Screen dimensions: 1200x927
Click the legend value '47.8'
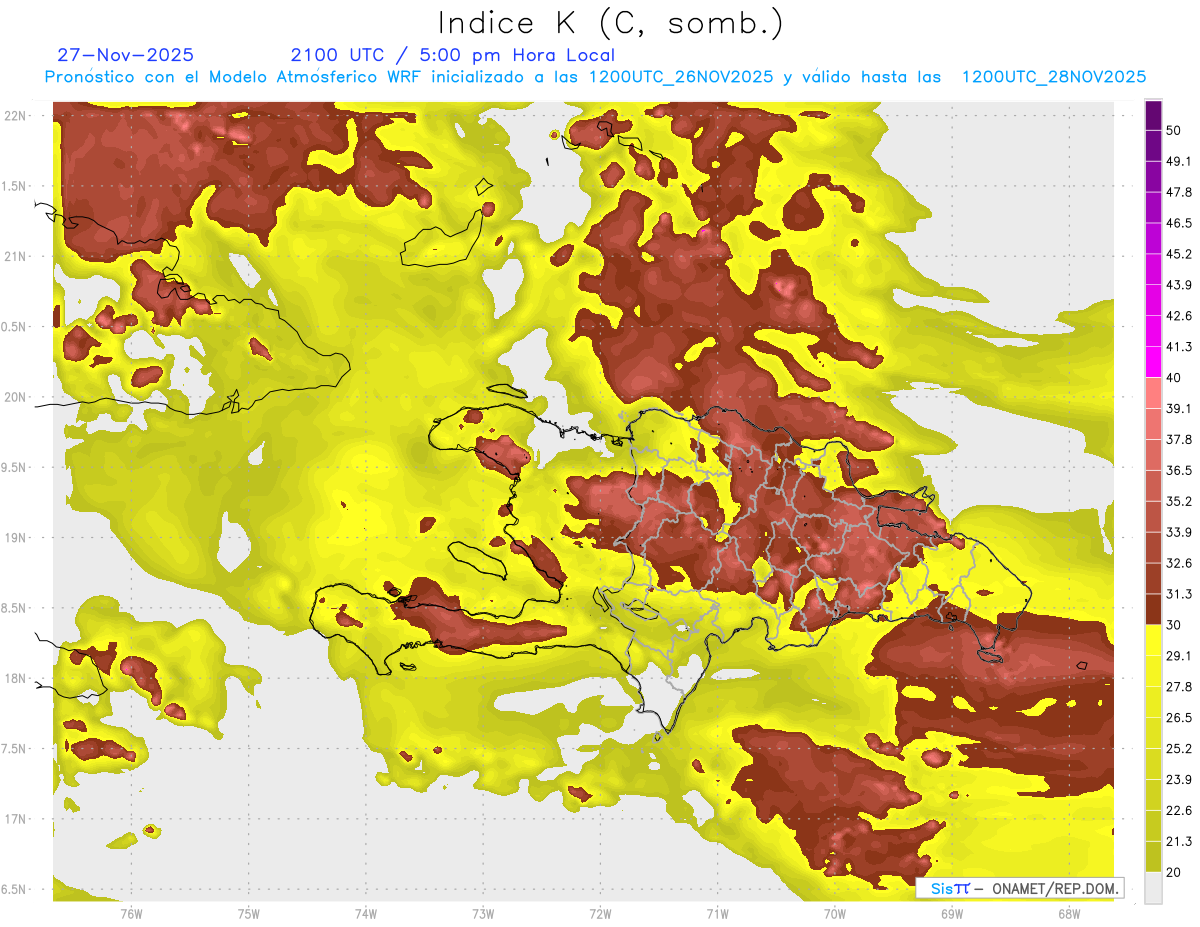[x=1179, y=192]
